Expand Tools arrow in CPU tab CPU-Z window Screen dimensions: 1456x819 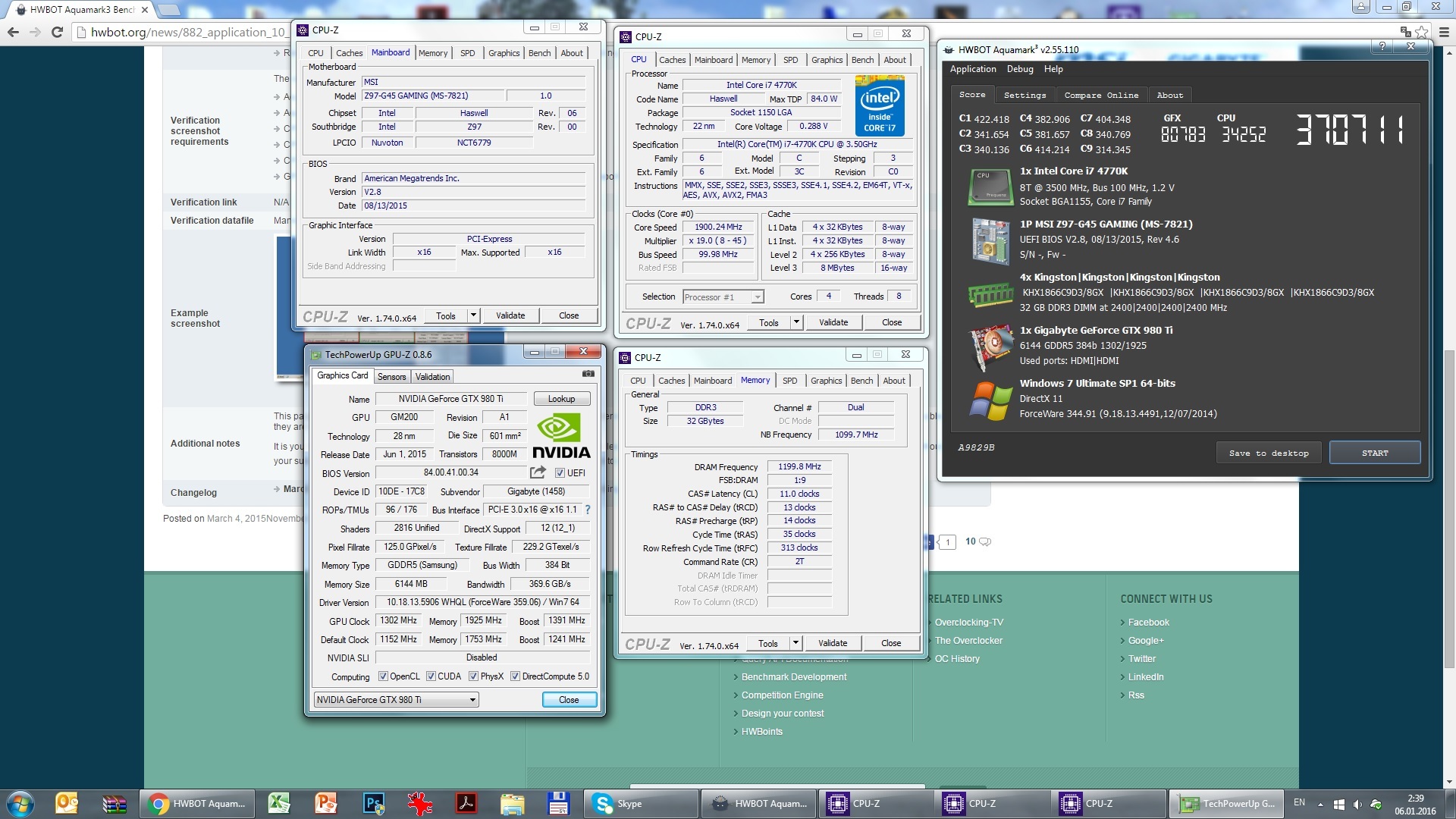(x=796, y=322)
